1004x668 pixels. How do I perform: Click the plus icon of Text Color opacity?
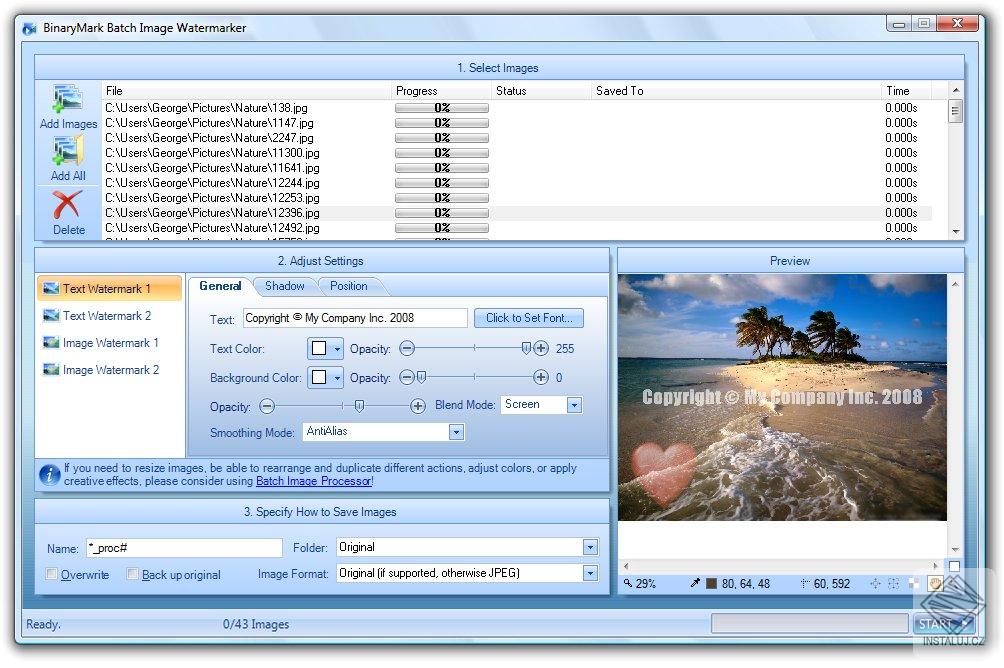tap(541, 348)
